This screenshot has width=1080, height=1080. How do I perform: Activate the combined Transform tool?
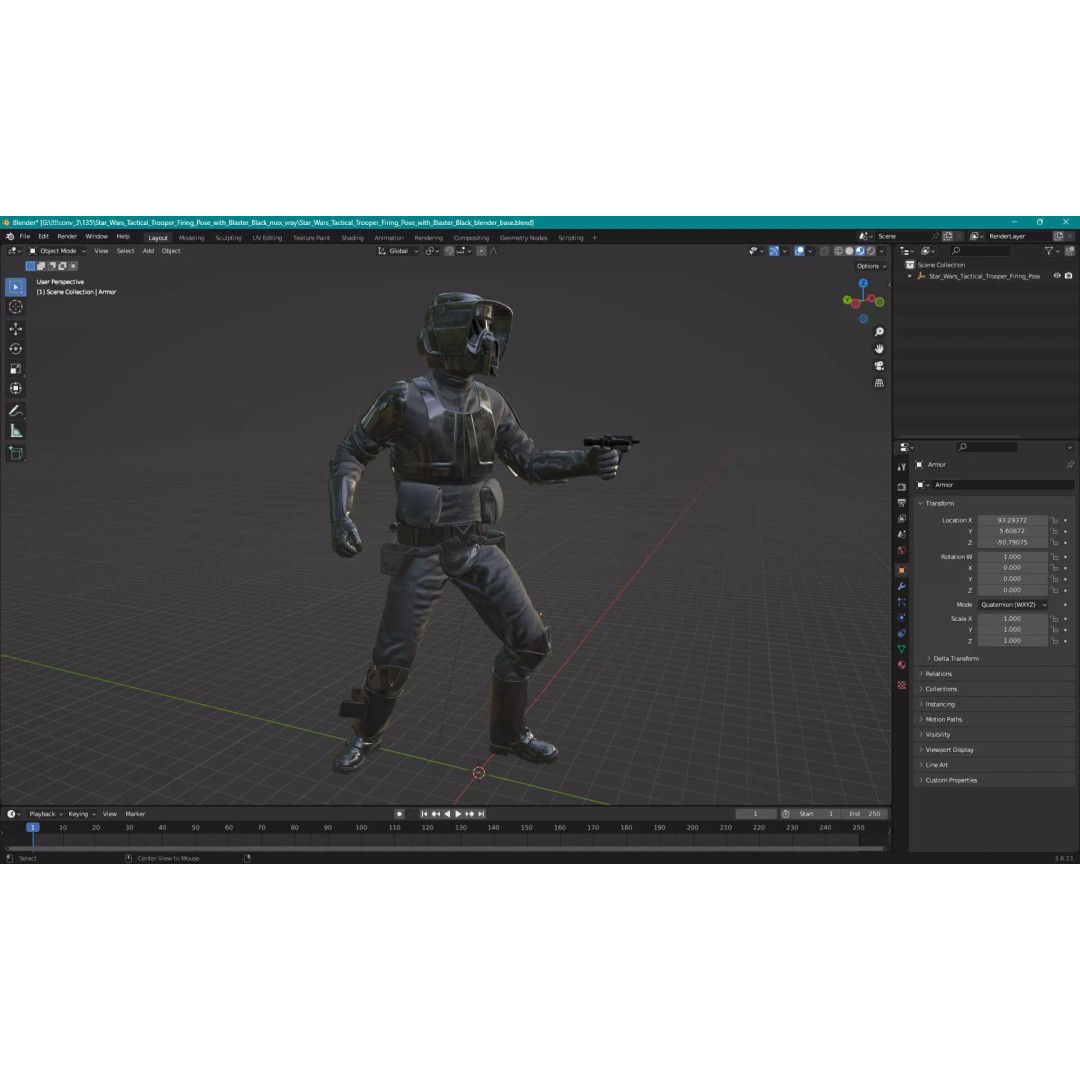click(16, 388)
